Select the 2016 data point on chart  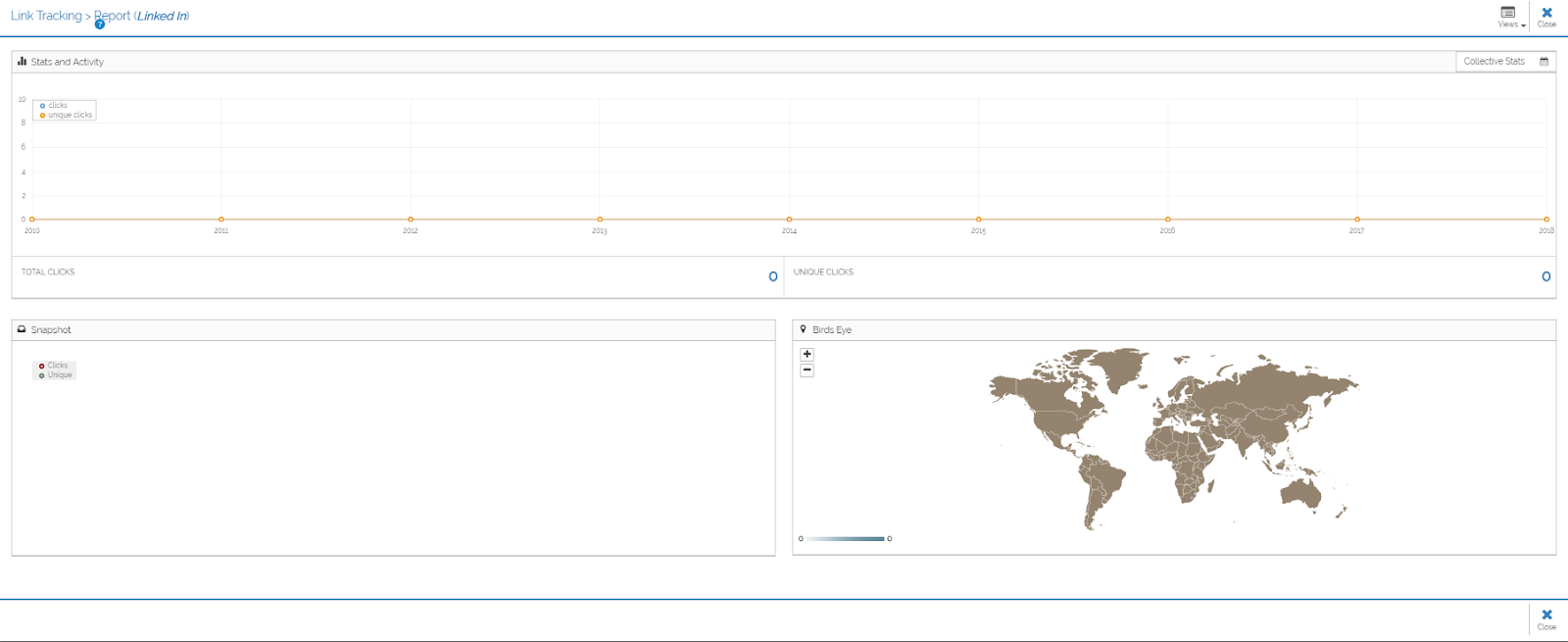tap(1167, 220)
